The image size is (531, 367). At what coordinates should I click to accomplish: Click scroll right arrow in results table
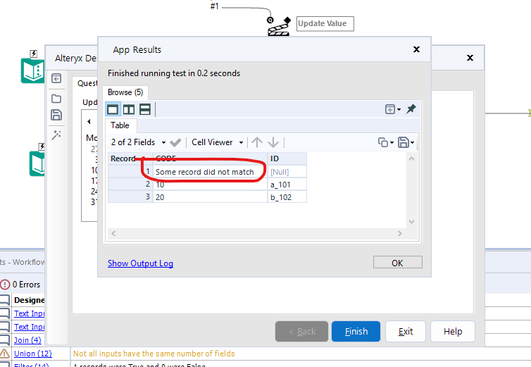pos(400,233)
